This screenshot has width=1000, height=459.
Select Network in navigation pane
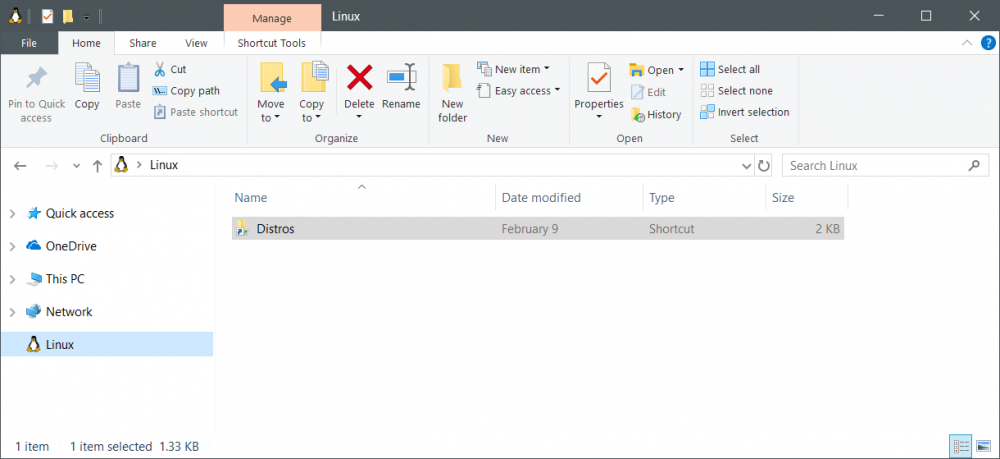69,312
